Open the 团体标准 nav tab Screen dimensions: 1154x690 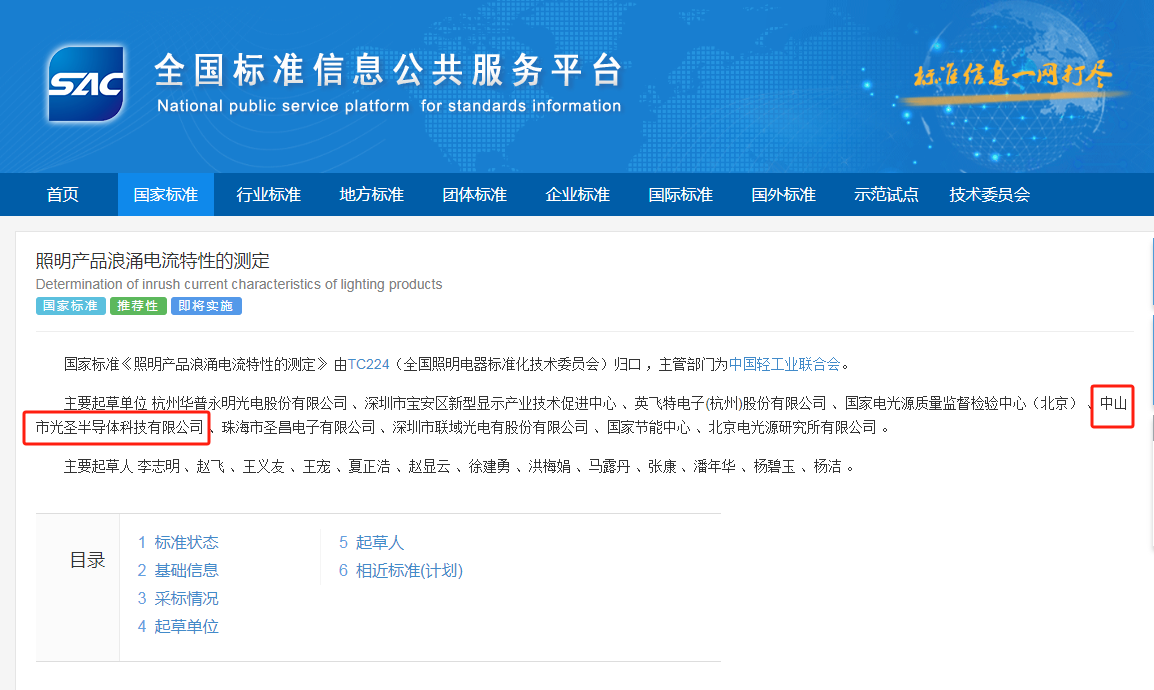475,195
